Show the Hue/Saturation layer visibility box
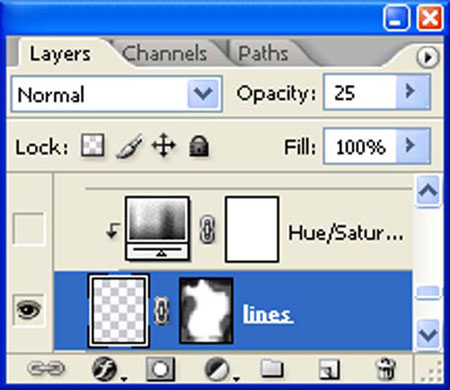The height and width of the screenshot is (390, 450). point(28,229)
